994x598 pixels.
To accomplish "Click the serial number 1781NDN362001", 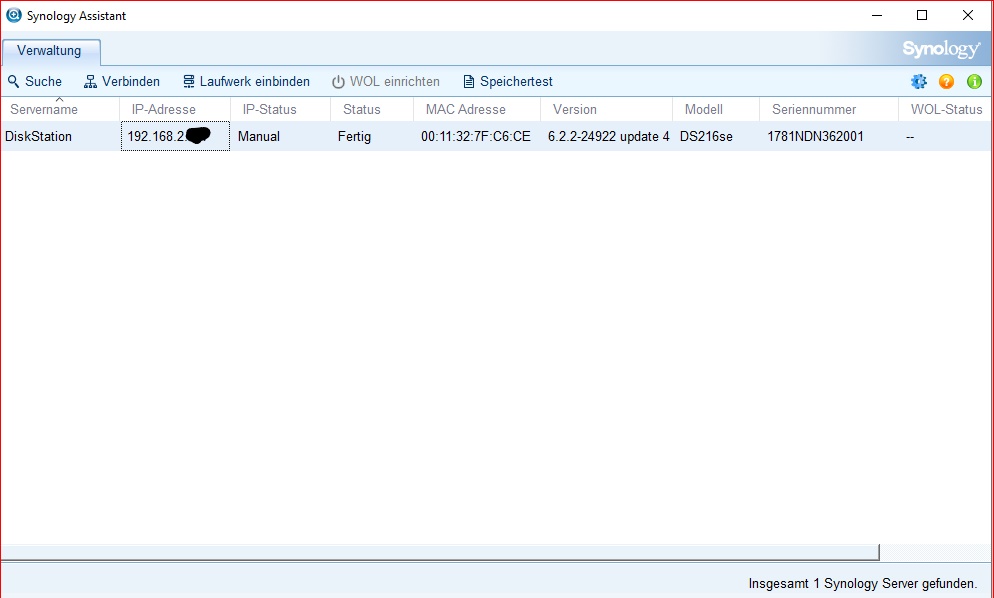I will (x=815, y=136).
